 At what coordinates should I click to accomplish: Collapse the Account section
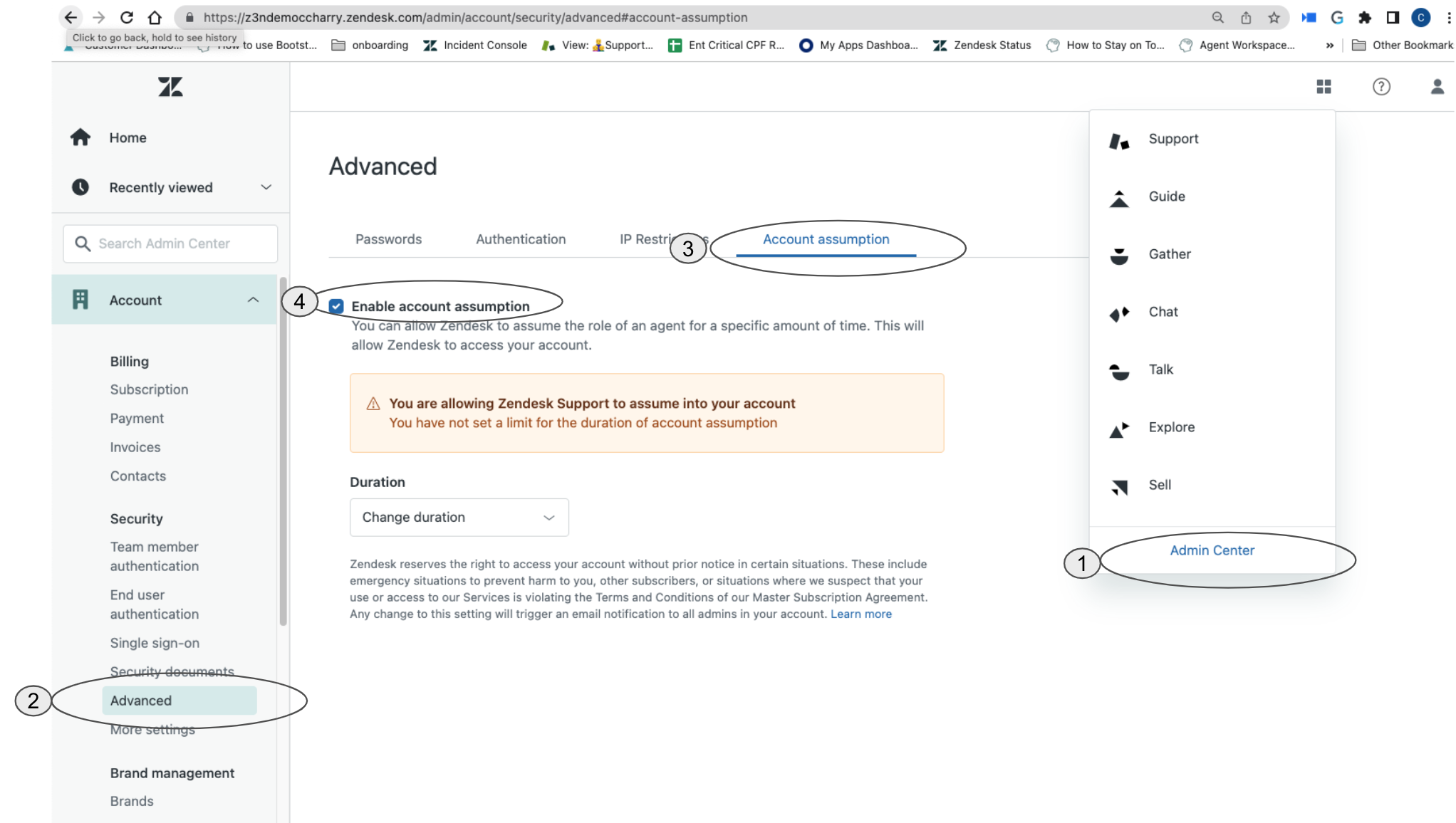tap(253, 300)
